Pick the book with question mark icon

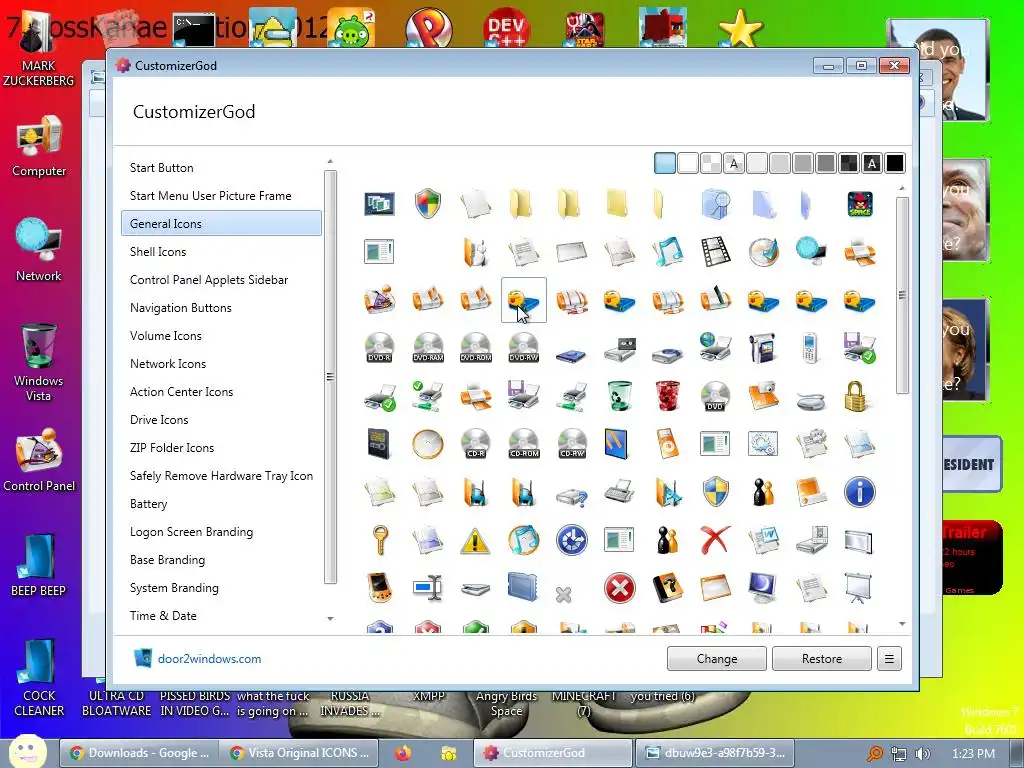coord(667,588)
